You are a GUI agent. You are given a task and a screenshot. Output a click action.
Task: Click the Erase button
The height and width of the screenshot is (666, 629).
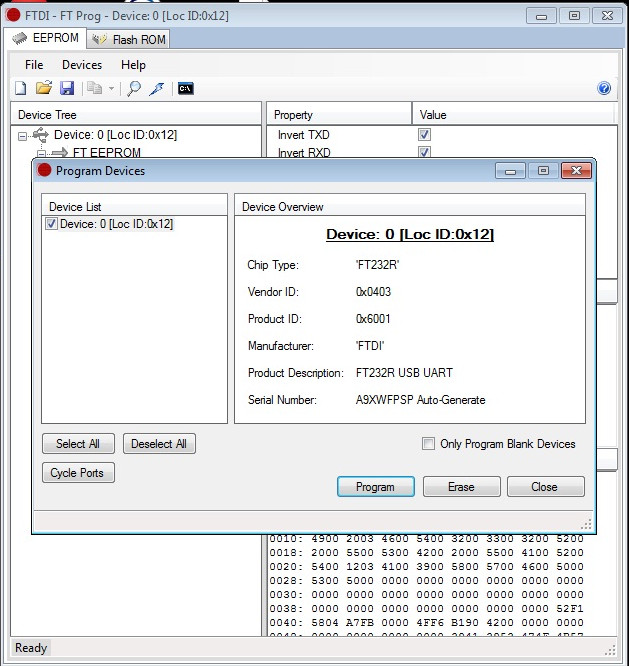tap(462, 487)
